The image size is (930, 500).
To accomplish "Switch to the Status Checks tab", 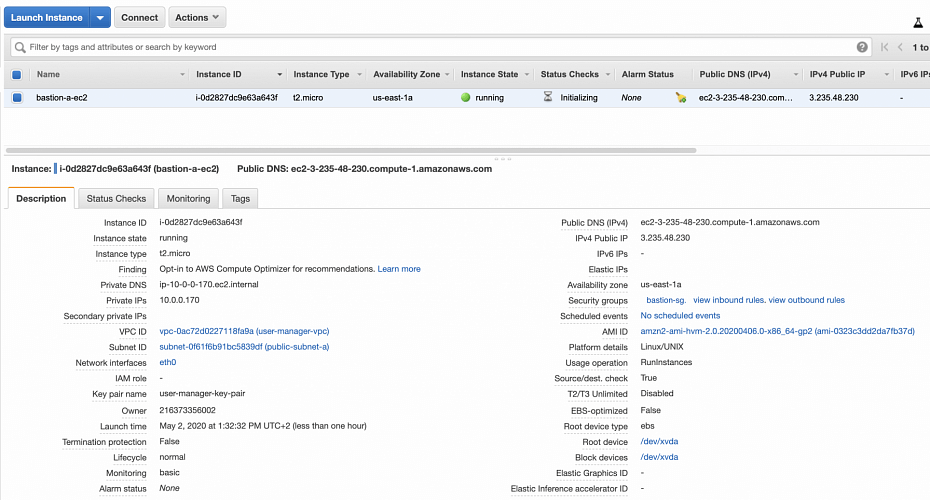I will [116, 199].
